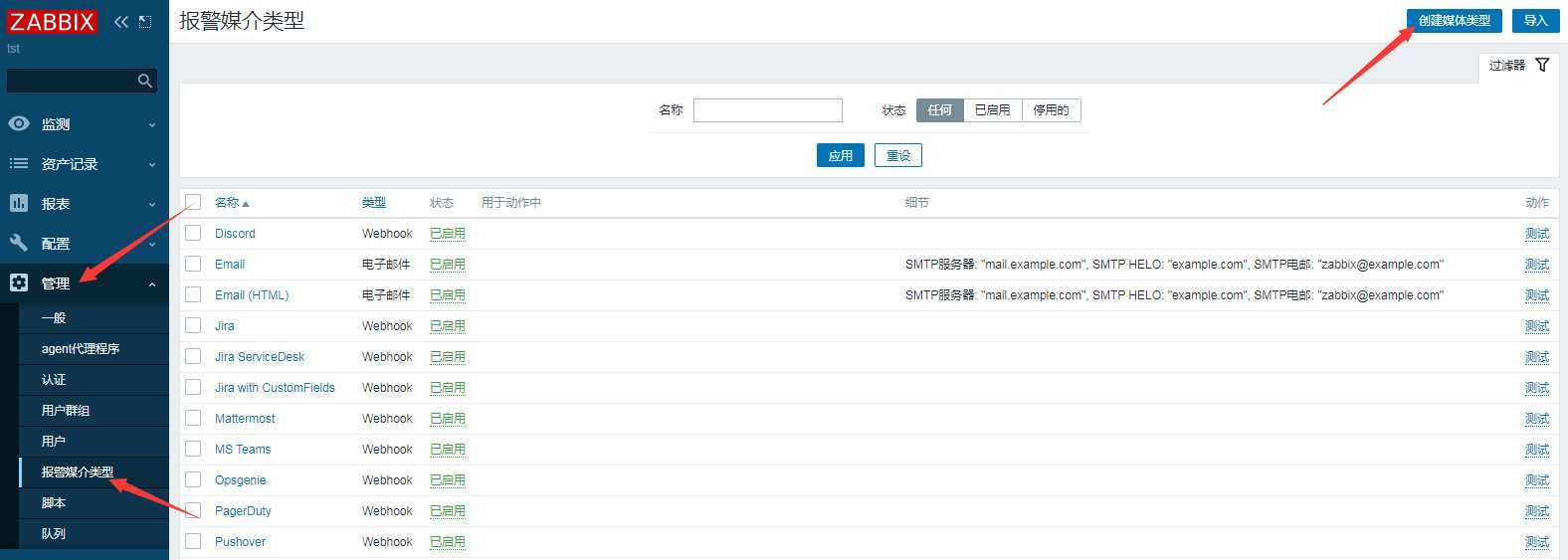1568x560 pixels.
Task: Check the select-all header checkbox
Action: pyautogui.click(x=193, y=202)
